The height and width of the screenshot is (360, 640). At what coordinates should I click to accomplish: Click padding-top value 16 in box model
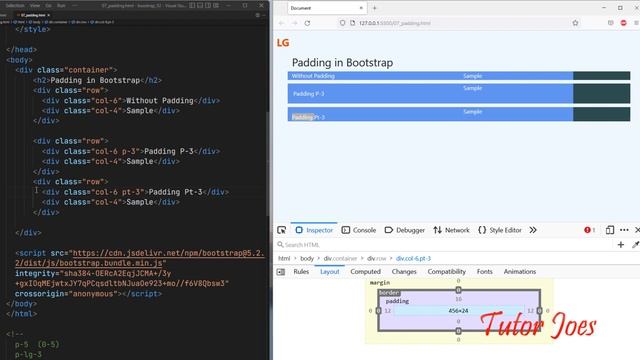point(458,299)
